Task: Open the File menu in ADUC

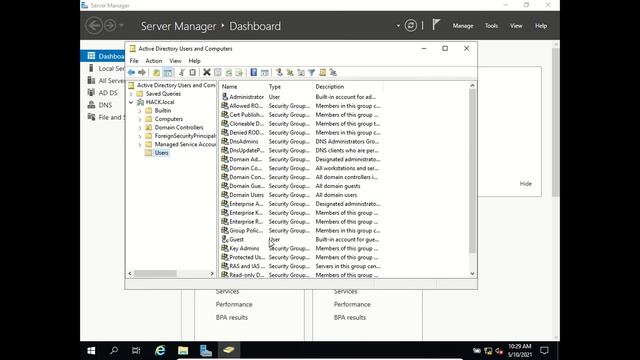Action: coord(134,61)
